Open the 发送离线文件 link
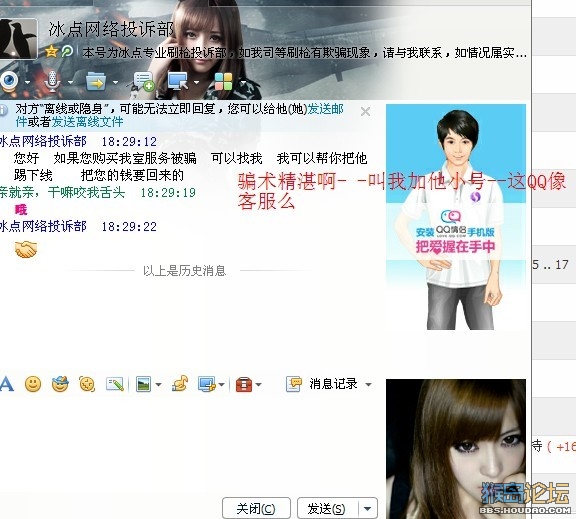The width and height of the screenshot is (576, 519). coord(87,122)
